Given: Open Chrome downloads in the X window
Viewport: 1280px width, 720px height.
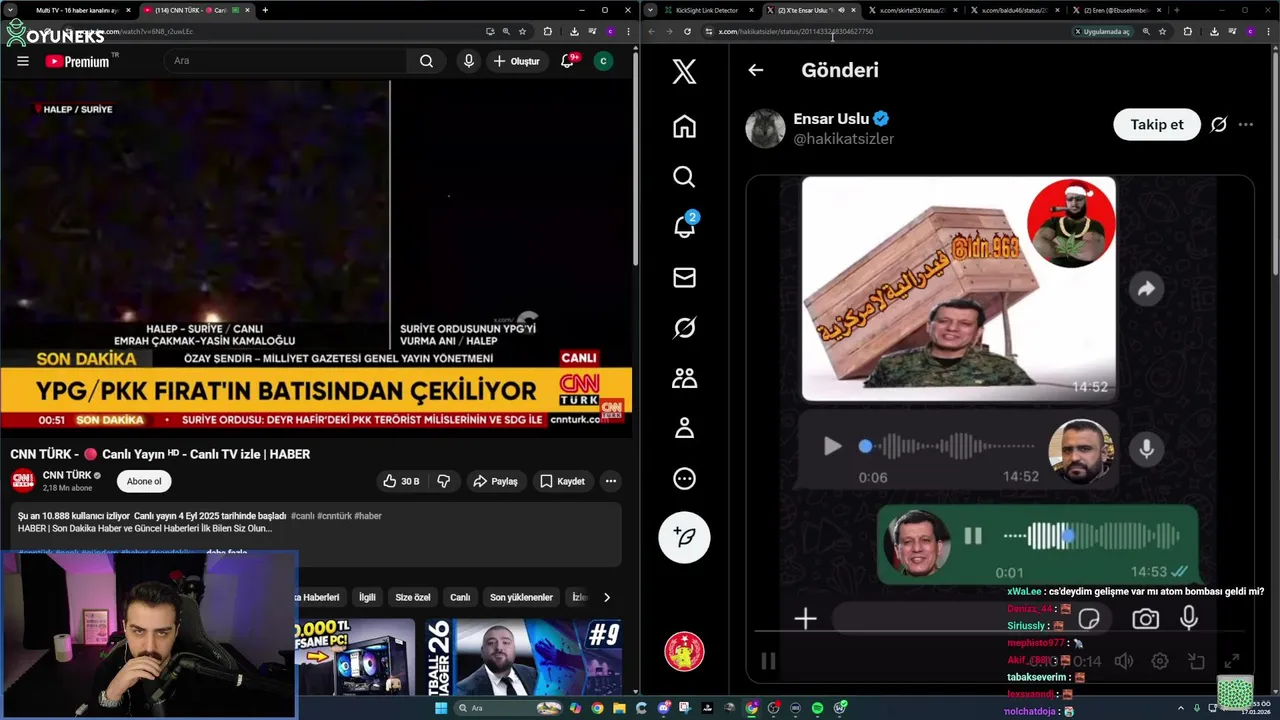Looking at the screenshot, I should click(x=1213, y=31).
